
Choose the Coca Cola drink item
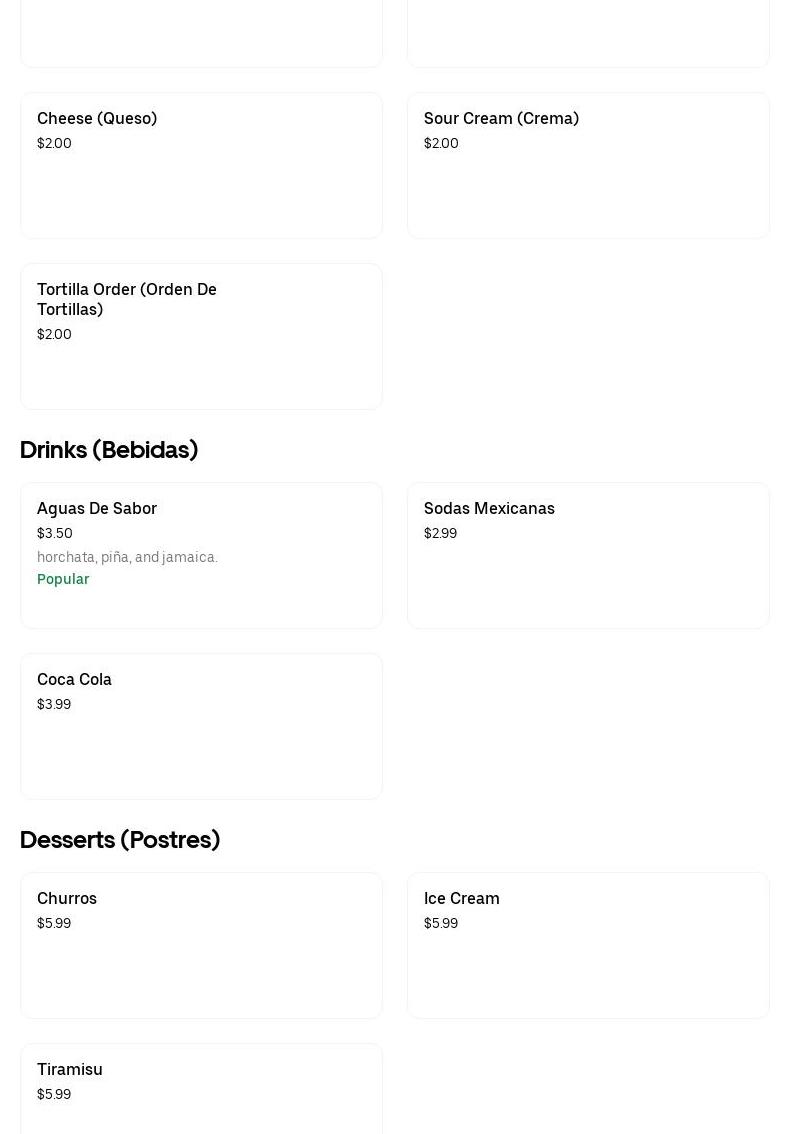pyautogui.click(x=201, y=727)
